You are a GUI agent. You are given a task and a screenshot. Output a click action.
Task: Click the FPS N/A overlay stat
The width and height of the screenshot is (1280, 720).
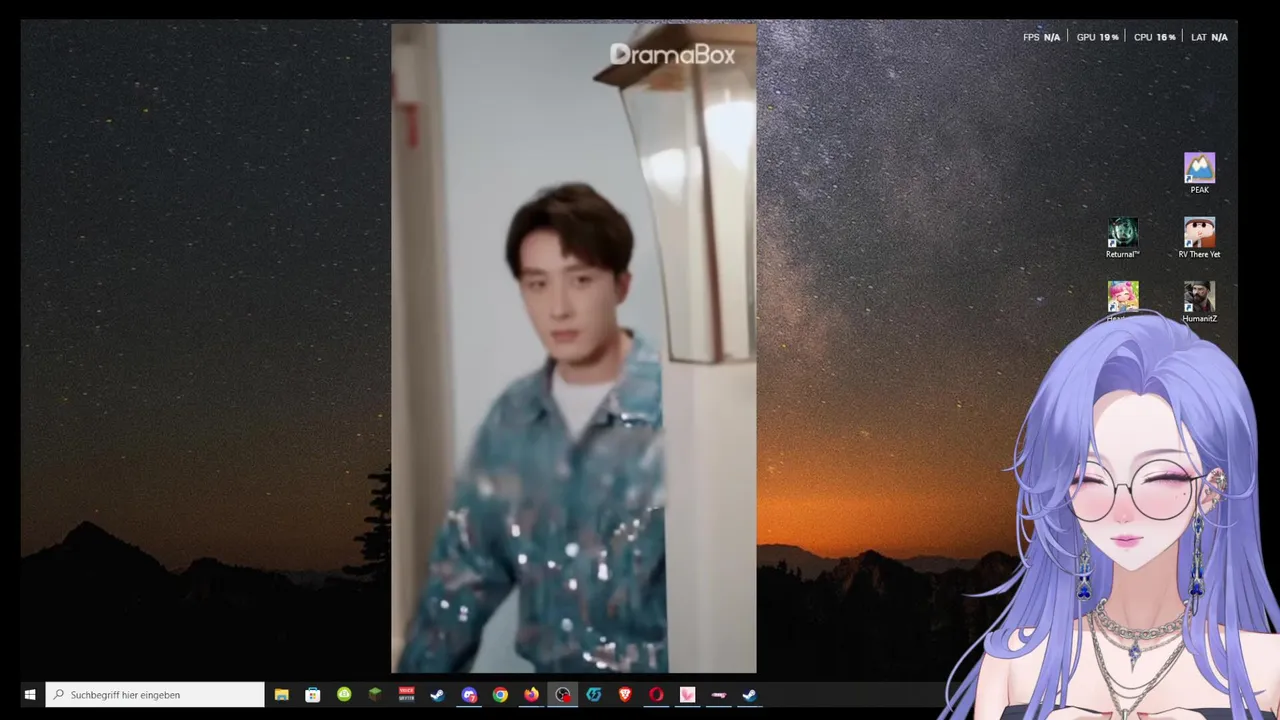click(1041, 37)
